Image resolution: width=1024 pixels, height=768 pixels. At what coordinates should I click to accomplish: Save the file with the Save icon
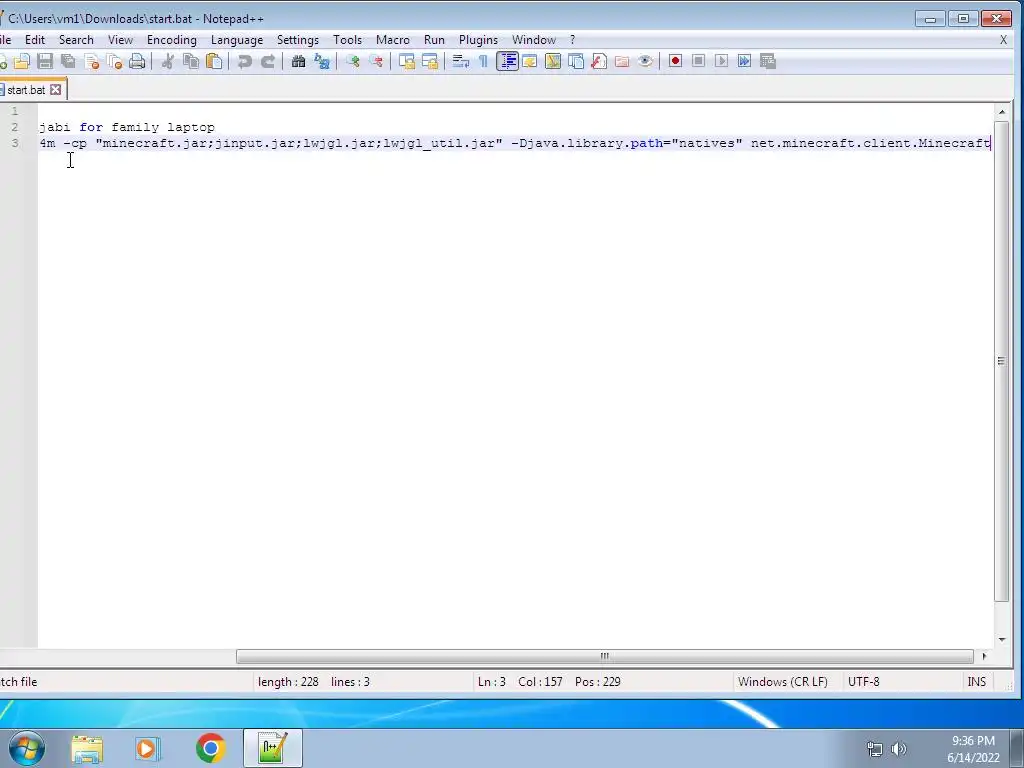(x=45, y=61)
